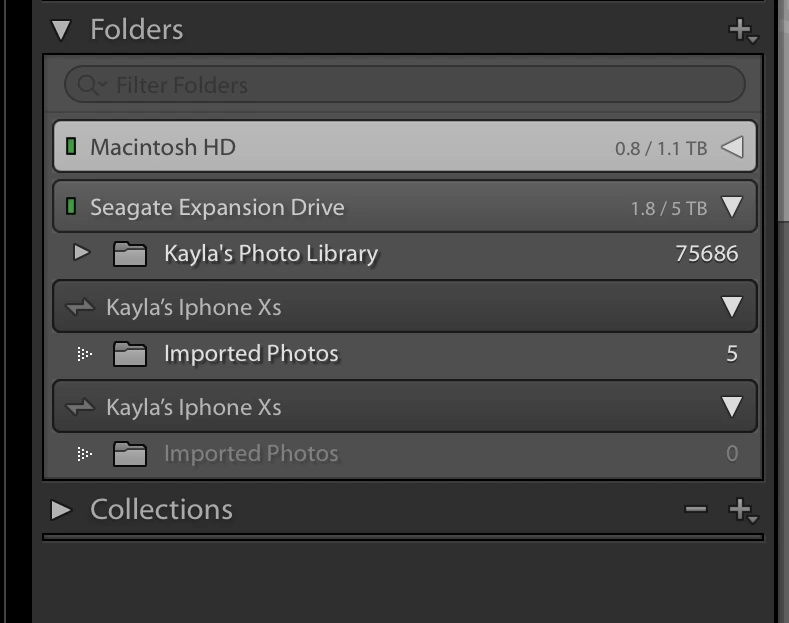Image resolution: width=789 pixels, height=623 pixels.
Task: Open the Folders panel plus menu
Action: pyautogui.click(x=743, y=30)
